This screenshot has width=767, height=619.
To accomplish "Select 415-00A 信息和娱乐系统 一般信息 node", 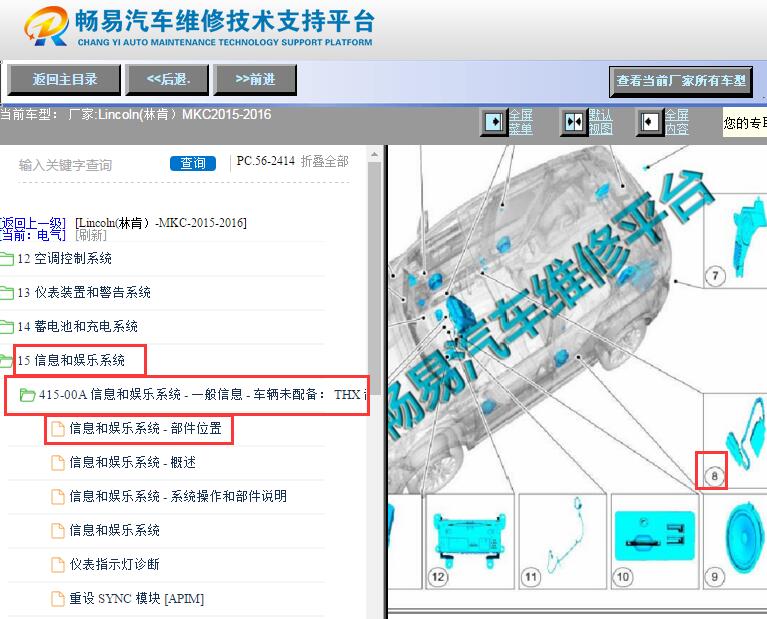I will [x=202, y=394].
